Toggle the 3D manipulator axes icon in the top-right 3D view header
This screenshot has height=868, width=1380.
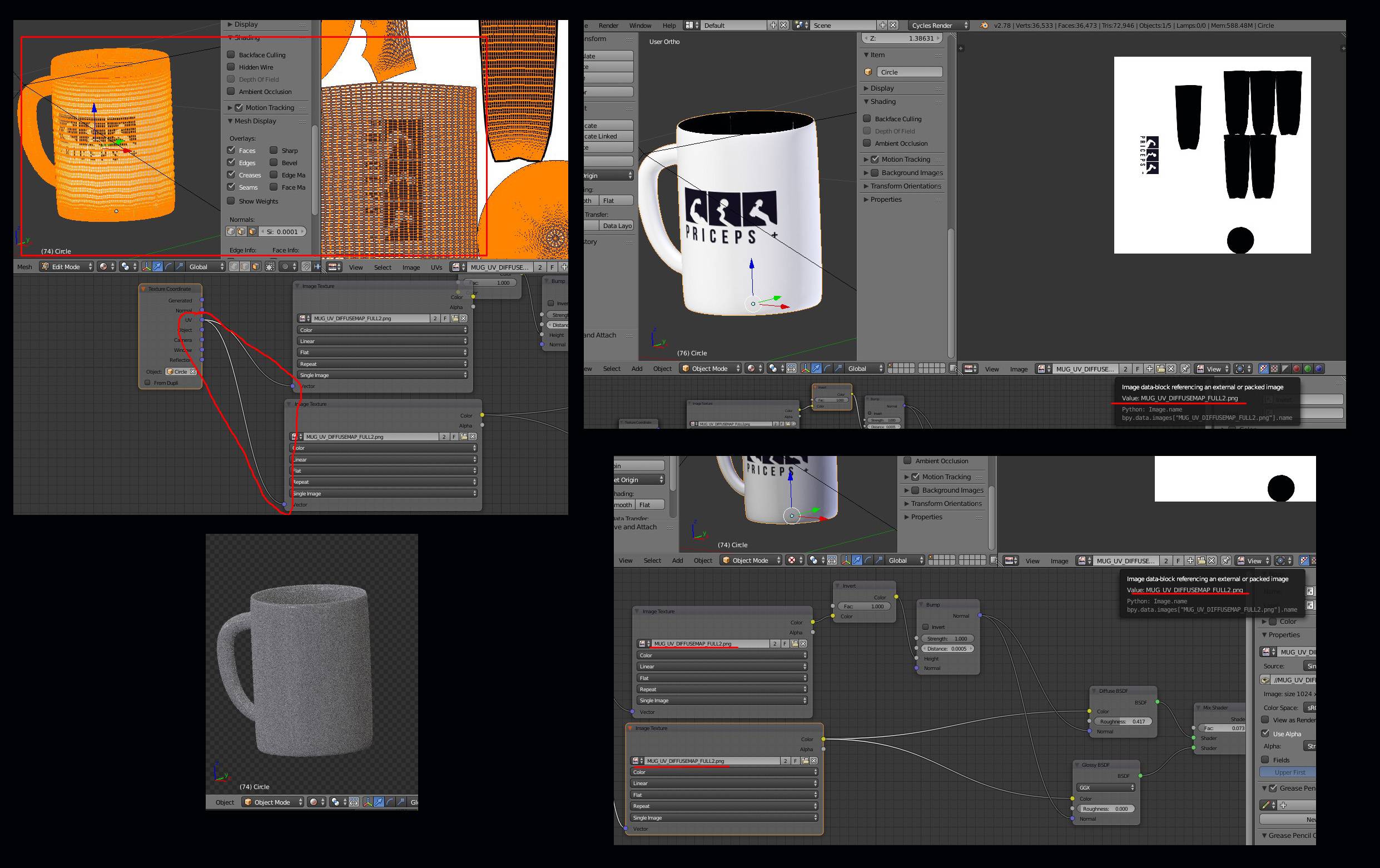pos(805,368)
